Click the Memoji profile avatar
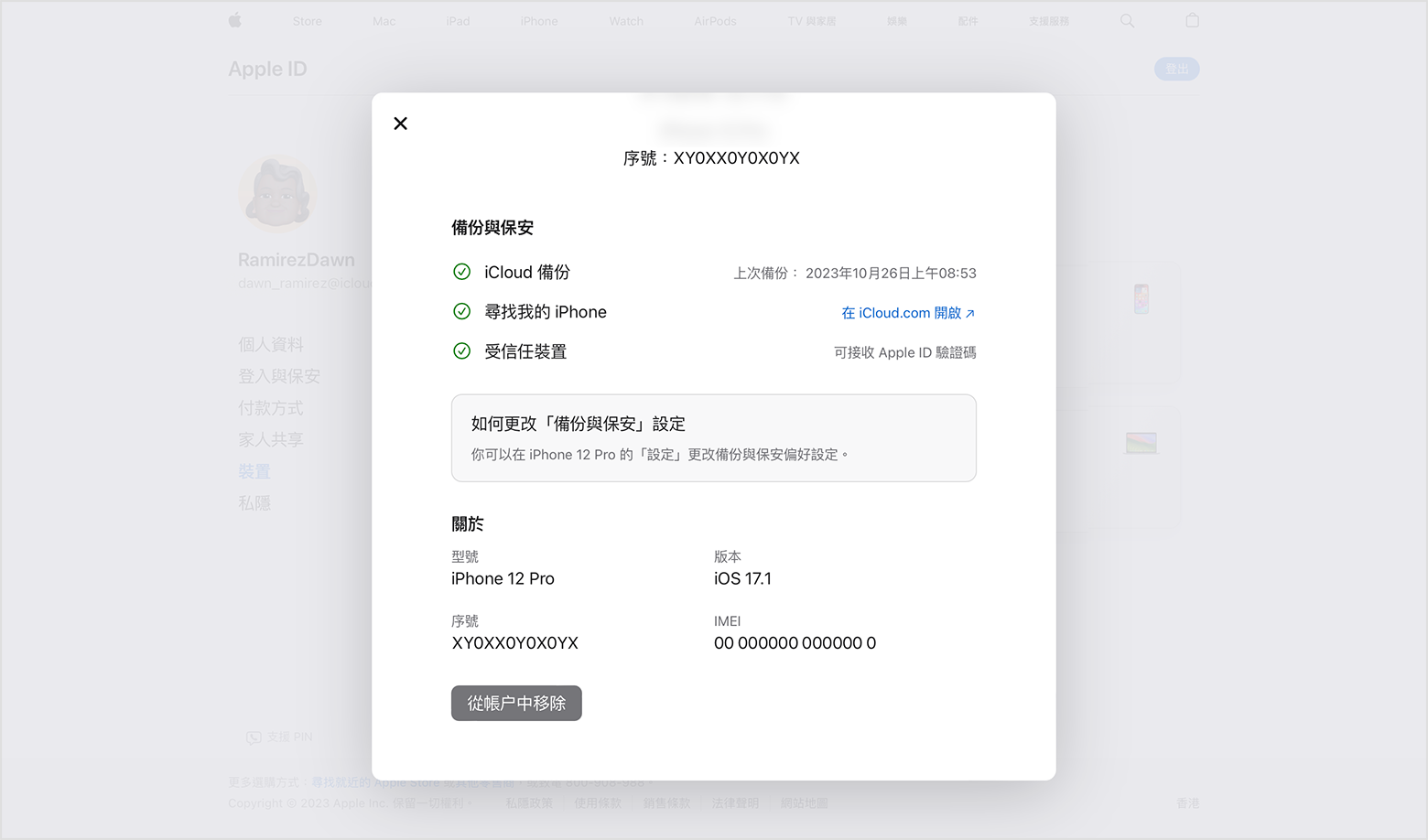The width and height of the screenshot is (1428, 840). click(278, 193)
